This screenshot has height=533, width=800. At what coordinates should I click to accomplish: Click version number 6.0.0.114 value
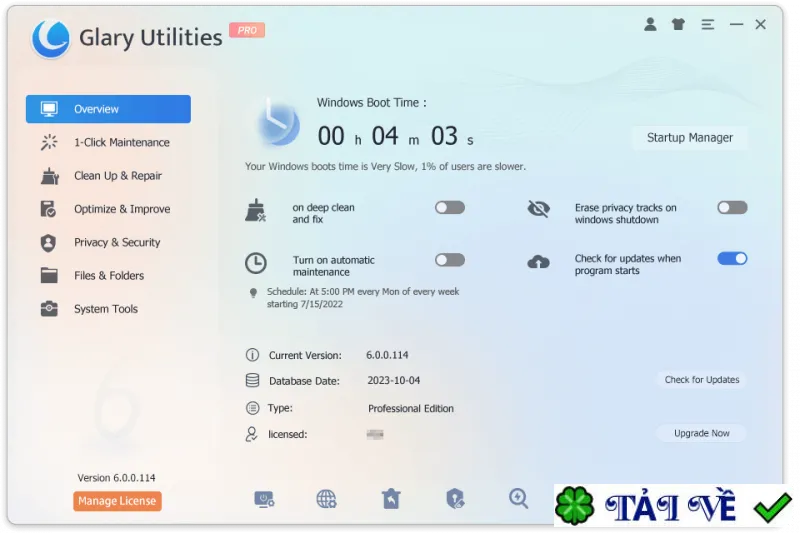387,355
